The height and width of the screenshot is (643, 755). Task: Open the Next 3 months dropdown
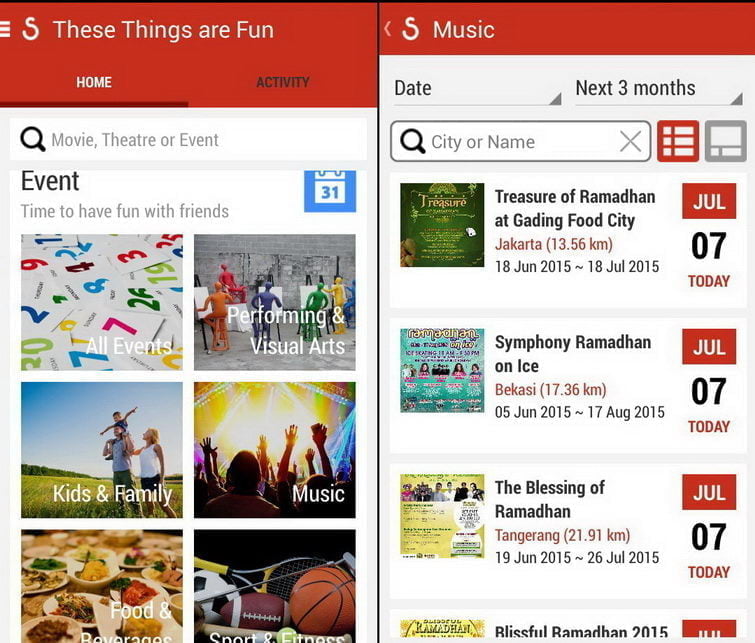click(x=659, y=89)
